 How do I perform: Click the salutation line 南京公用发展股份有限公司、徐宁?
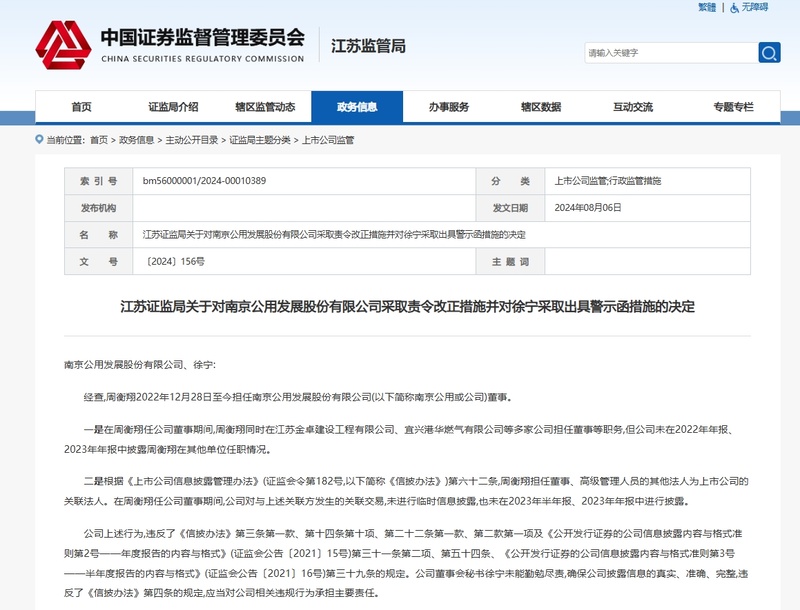click(x=140, y=365)
